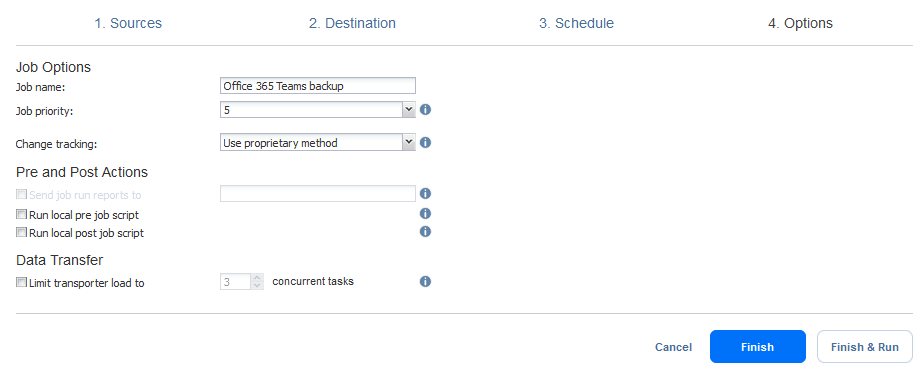This screenshot has width=920, height=379.
Task: Go to the 1. Sources step
Action: coord(128,23)
